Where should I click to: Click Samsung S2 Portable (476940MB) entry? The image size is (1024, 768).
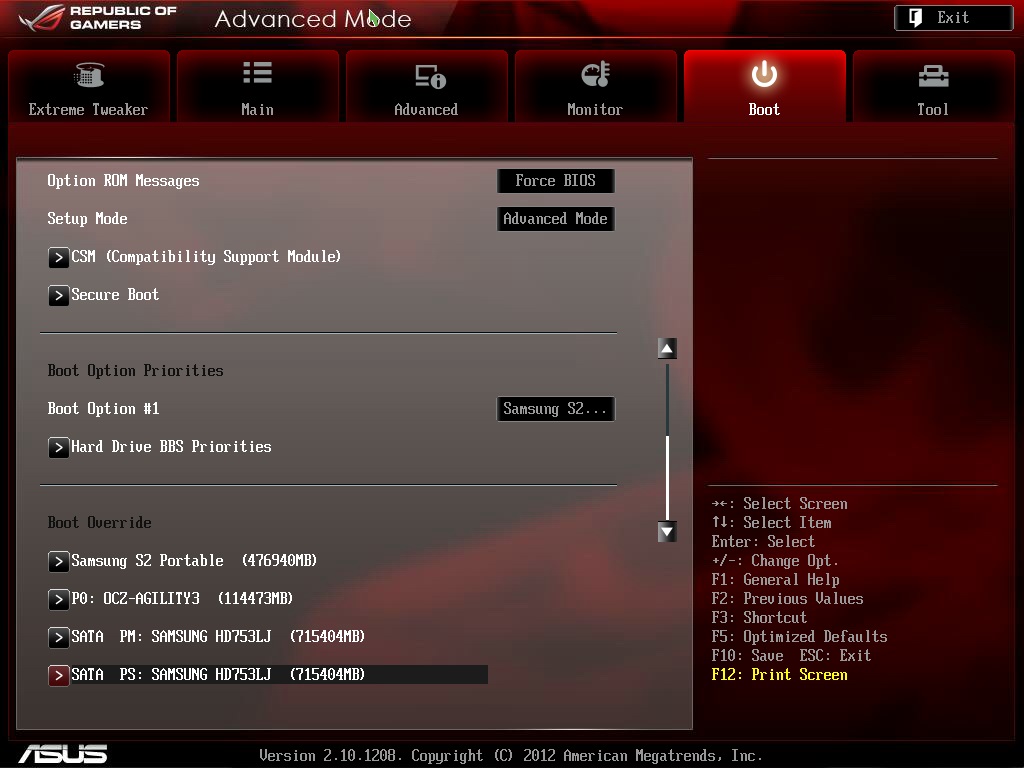(x=194, y=561)
